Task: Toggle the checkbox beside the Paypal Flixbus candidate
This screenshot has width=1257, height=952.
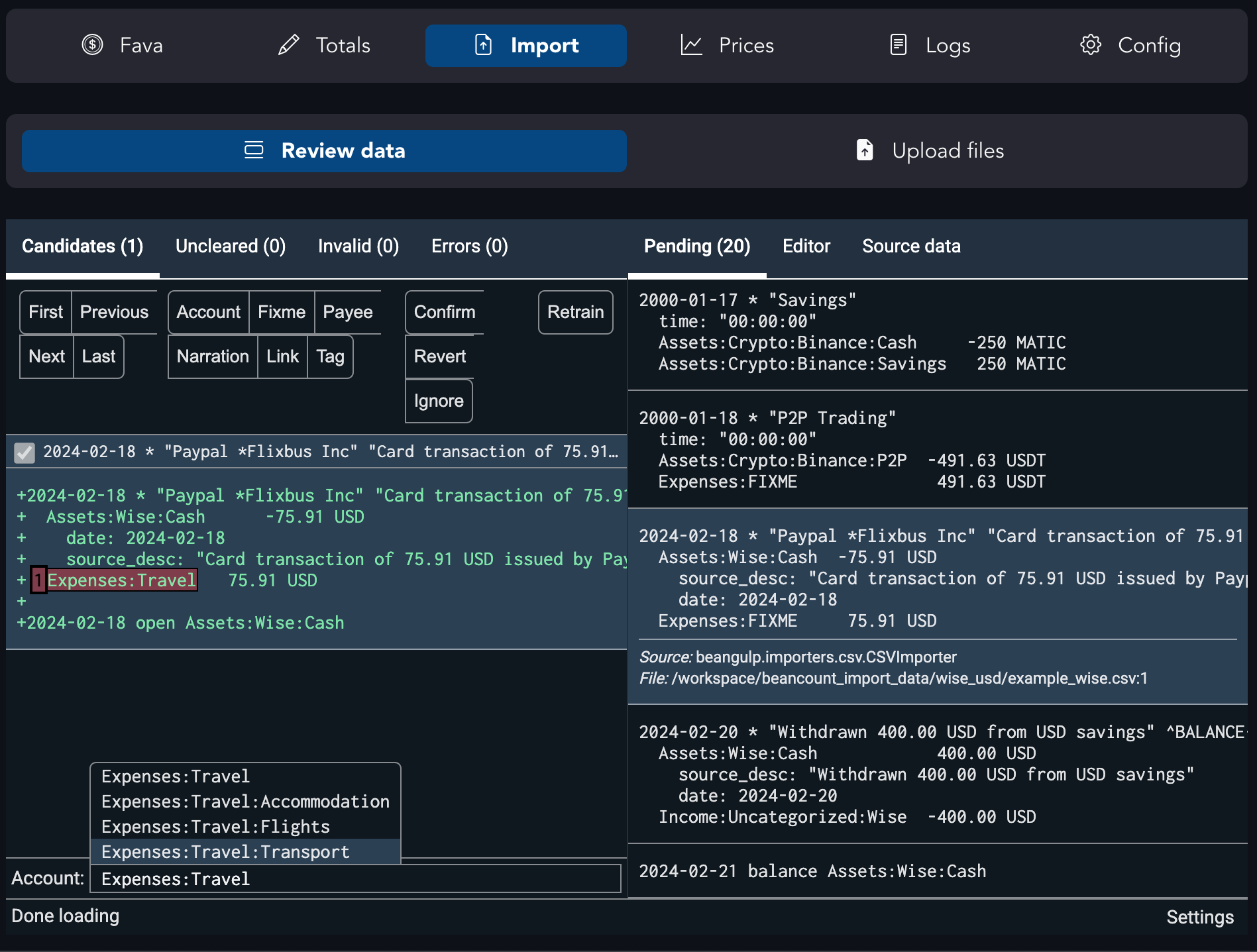Action: [x=25, y=452]
